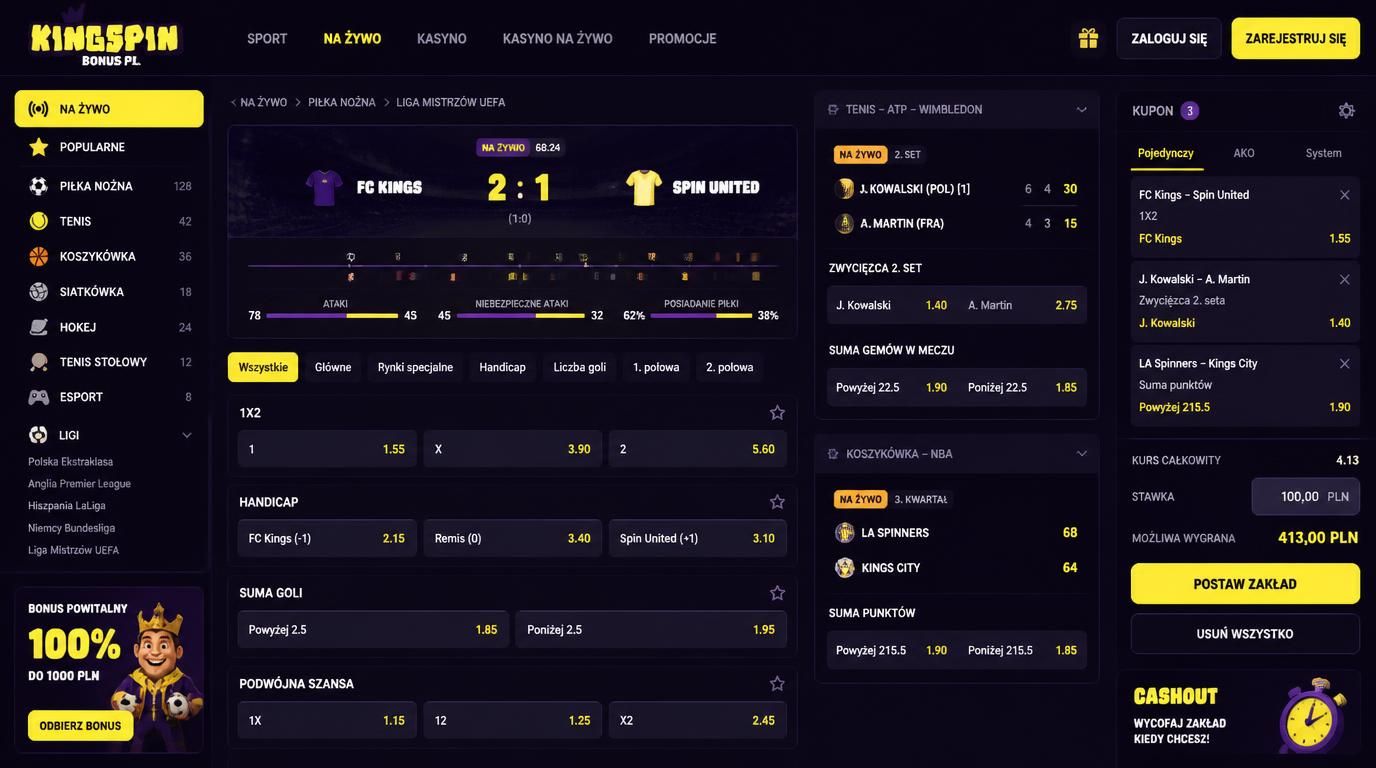This screenshot has width=1376, height=768.
Task: Click the Spin United yellow jersey icon
Action: click(x=644, y=187)
